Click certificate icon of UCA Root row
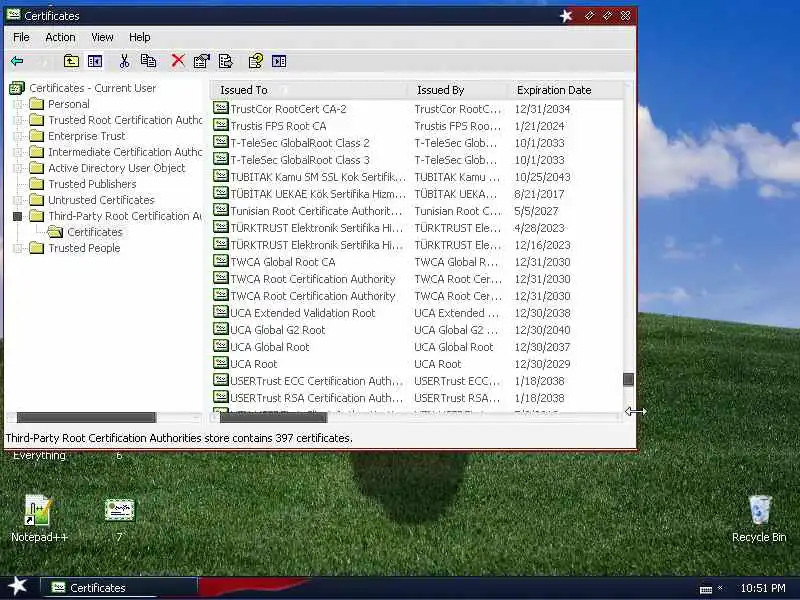Screen dimensions: 800x600 pos(220,363)
